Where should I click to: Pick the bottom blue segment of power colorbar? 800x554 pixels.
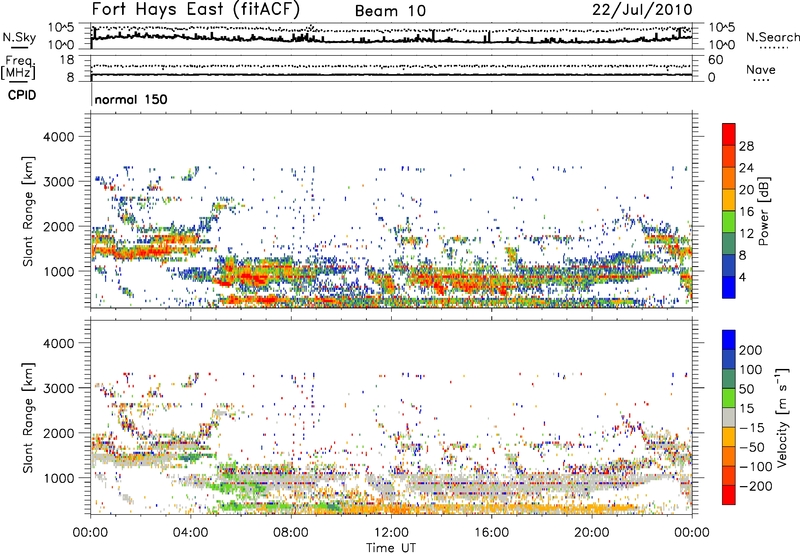[x=729, y=287]
